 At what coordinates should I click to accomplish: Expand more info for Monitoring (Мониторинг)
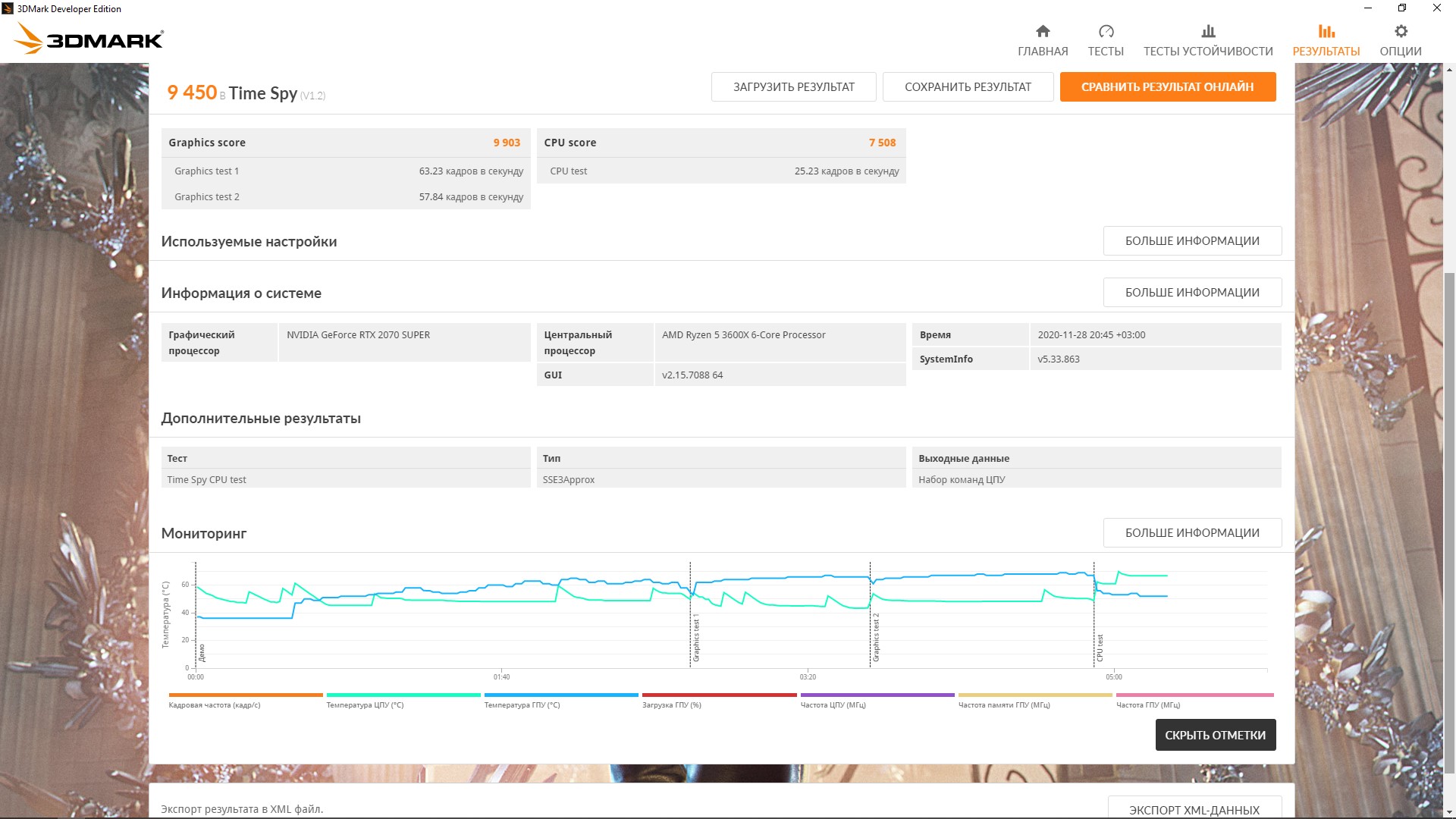coord(1192,533)
